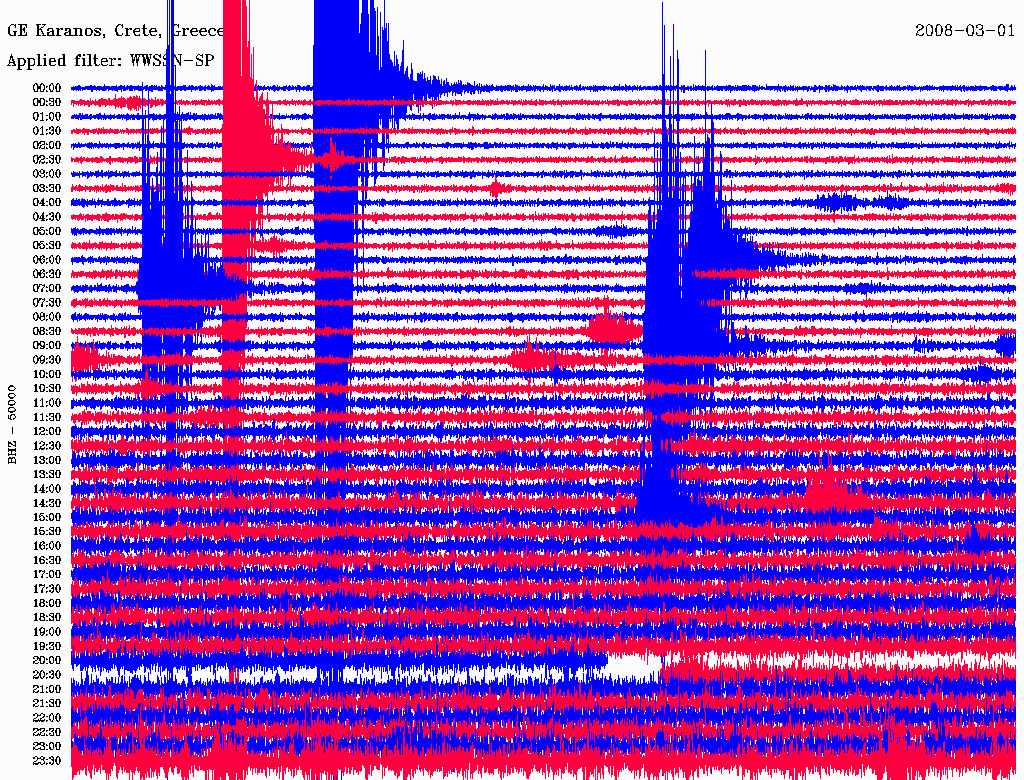Select the 15:30 time label

click(x=47, y=532)
